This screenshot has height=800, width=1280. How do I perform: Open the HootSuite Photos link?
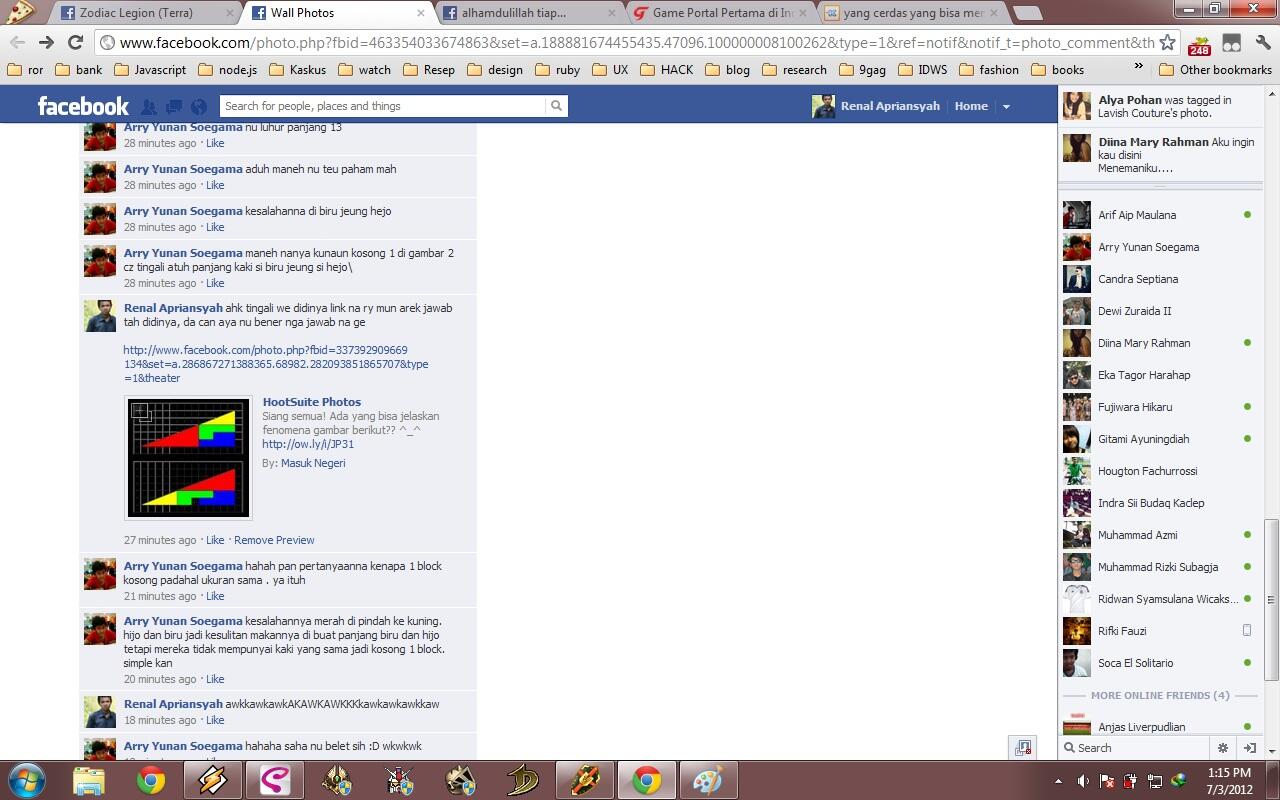(x=312, y=402)
